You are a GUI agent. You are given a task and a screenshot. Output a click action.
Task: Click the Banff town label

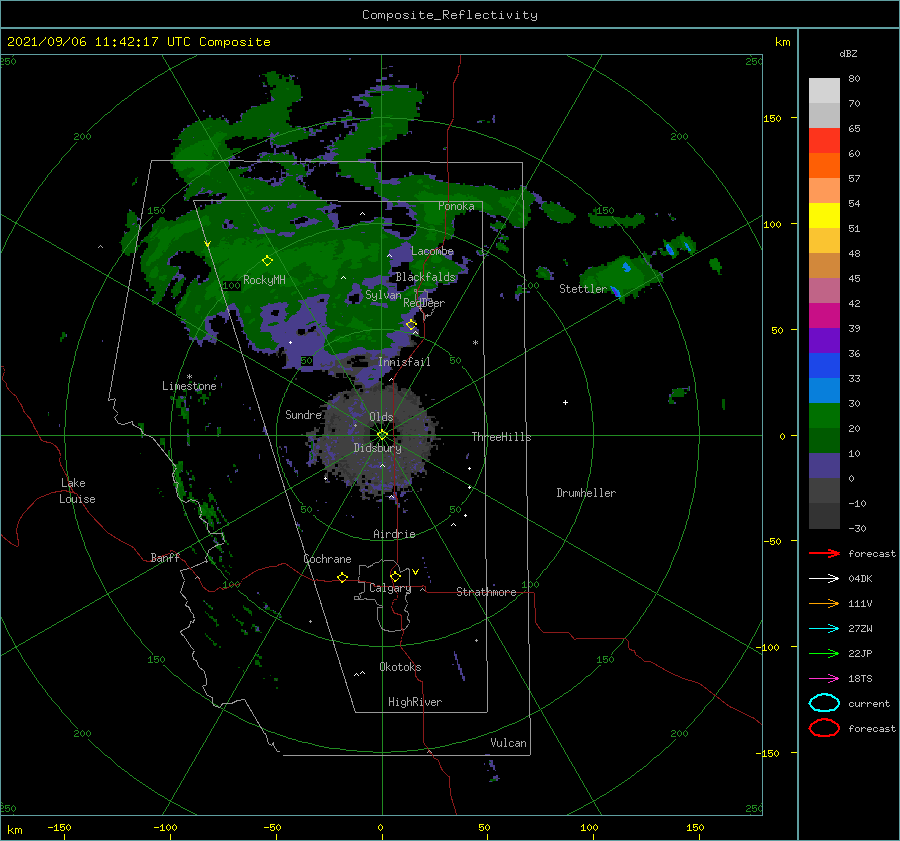tap(165, 557)
